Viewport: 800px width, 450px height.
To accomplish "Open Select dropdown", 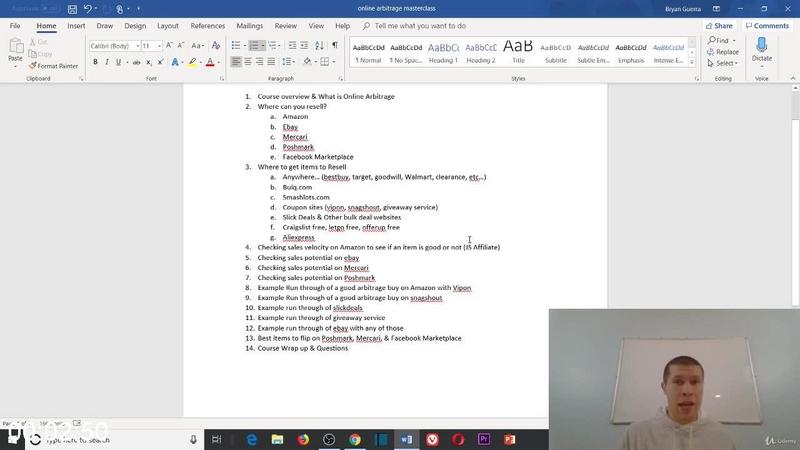I will pyautogui.click(x=722, y=63).
